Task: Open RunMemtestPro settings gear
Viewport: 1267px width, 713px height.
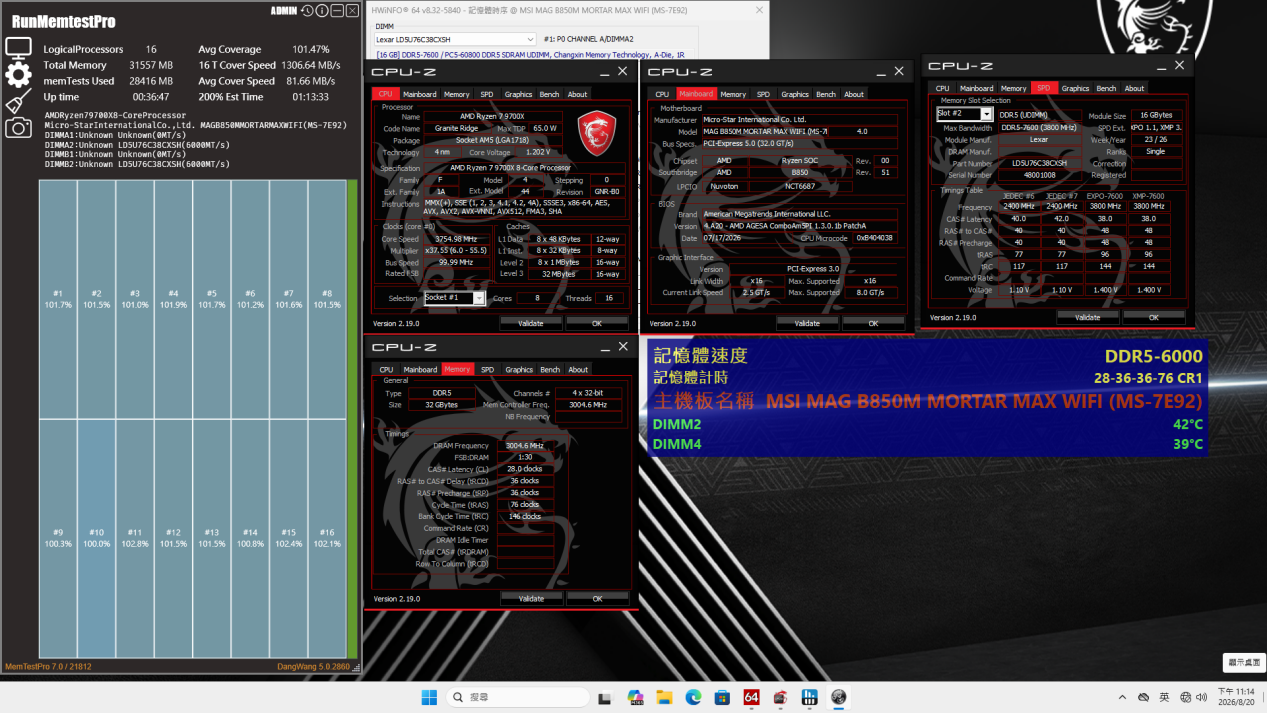Action: 18,74
